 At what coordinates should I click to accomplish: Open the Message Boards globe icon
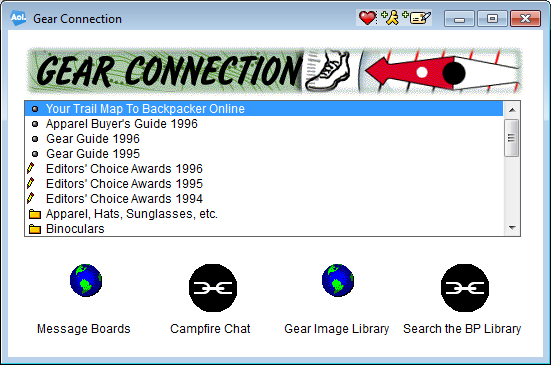(86, 280)
